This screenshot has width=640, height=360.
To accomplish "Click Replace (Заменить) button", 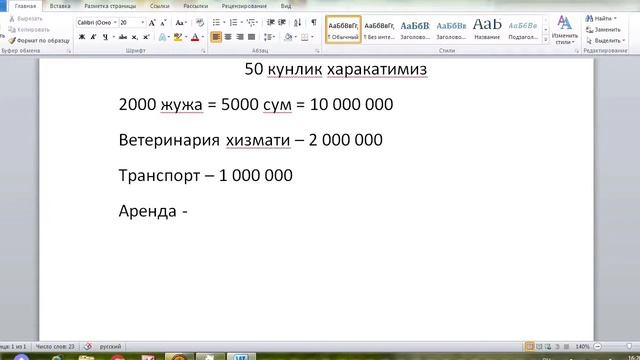I will tap(603, 29).
